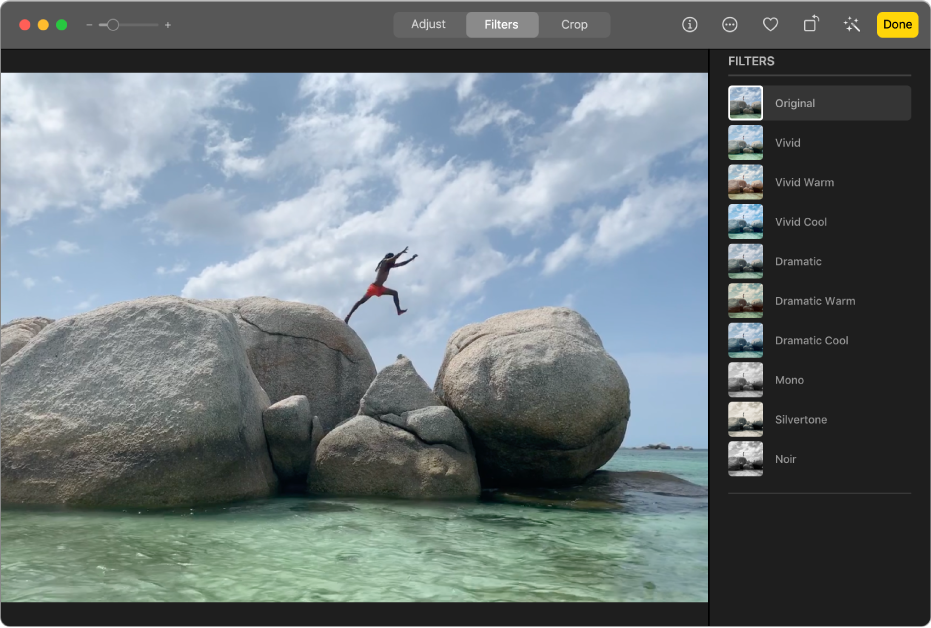Apply the Vivid Warm filter
Viewport: 931px width, 628px height.
click(x=818, y=182)
